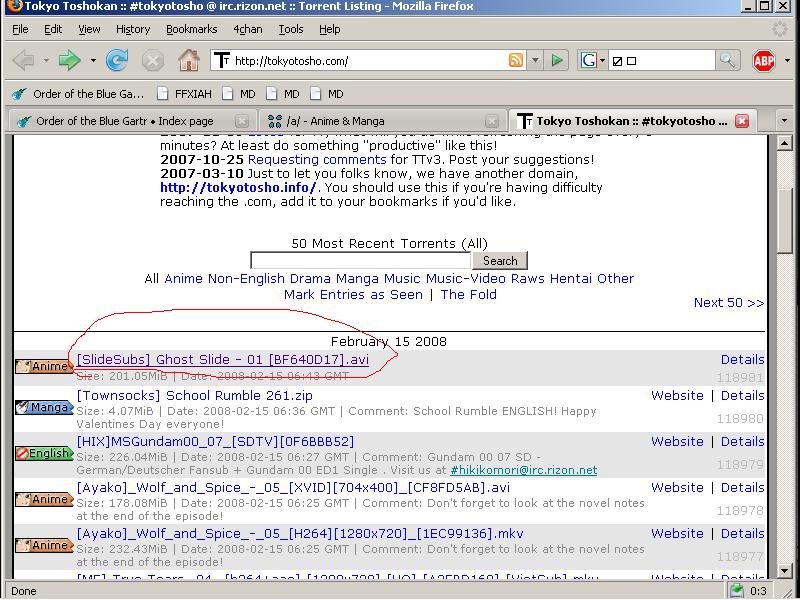Viewport: 800px width, 600px height.
Task: Open Details for Ghost Slide torrent
Action: [742, 360]
